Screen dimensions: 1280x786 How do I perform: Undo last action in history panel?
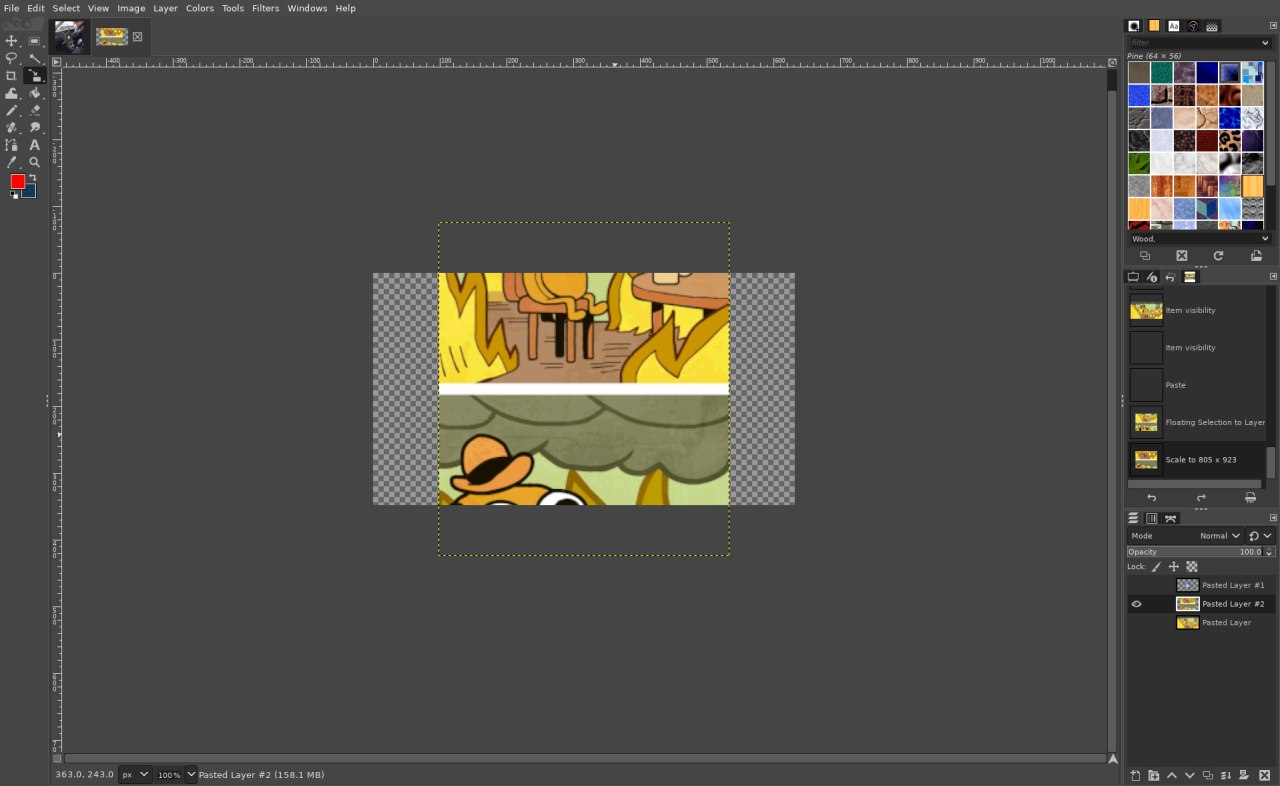(x=1151, y=497)
